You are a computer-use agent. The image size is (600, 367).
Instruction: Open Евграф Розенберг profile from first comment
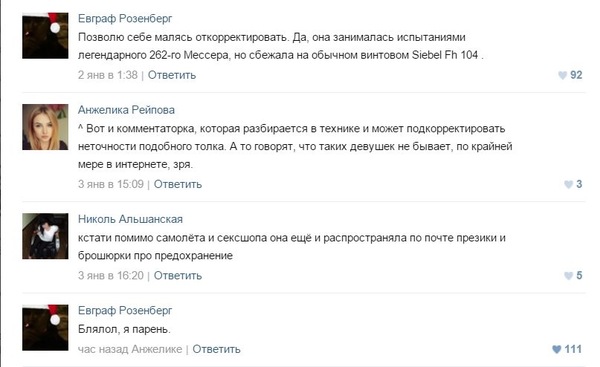coord(125,18)
